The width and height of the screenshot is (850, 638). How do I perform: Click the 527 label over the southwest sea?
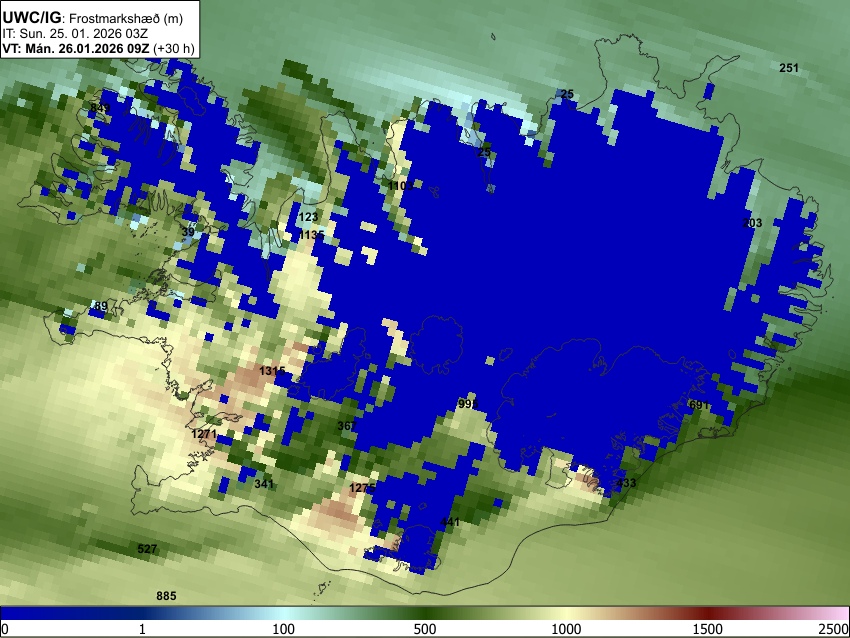(x=147, y=549)
